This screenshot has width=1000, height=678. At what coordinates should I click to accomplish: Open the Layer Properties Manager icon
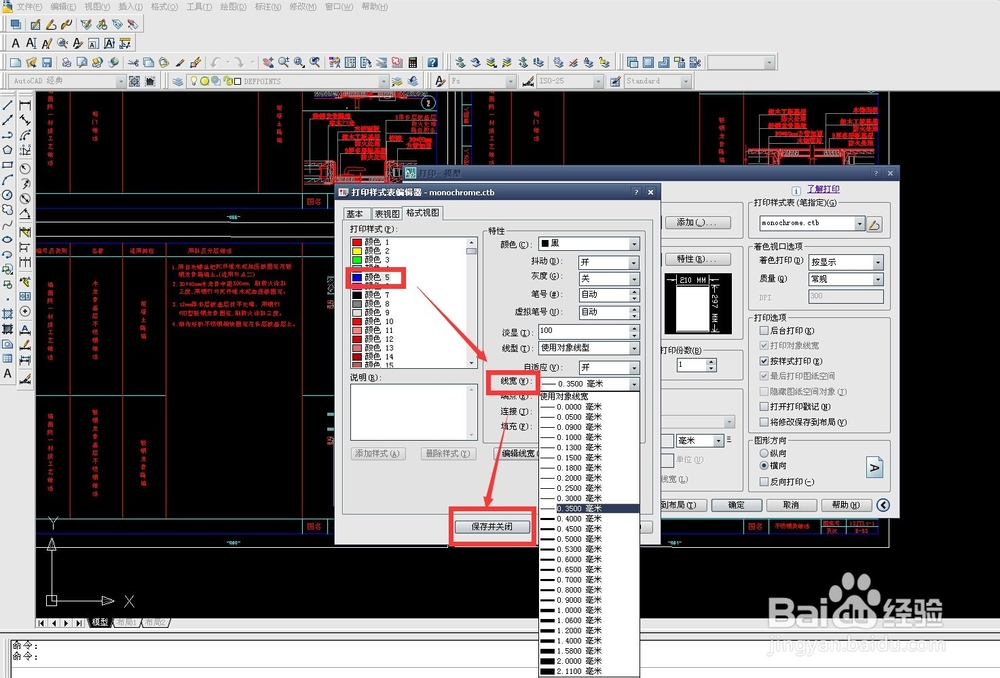point(178,81)
